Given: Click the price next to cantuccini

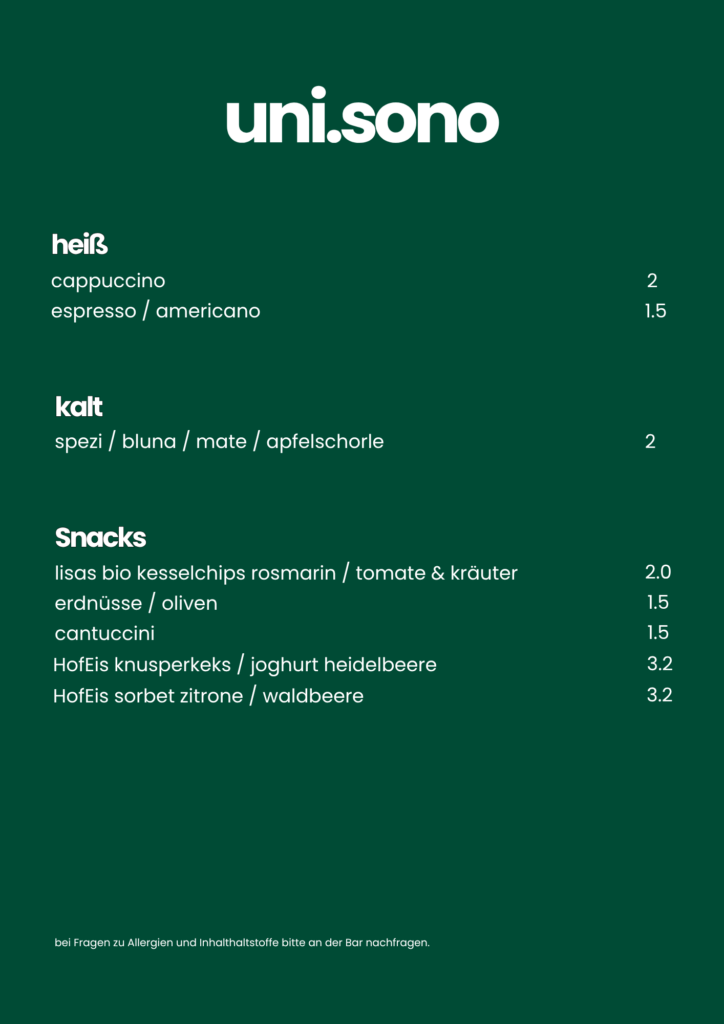Looking at the screenshot, I should pyautogui.click(x=657, y=632).
